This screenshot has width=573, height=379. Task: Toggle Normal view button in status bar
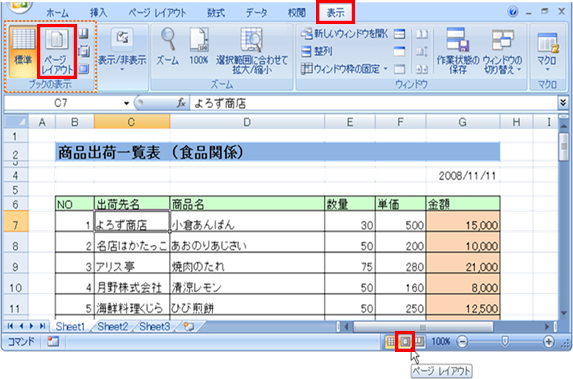click(x=391, y=342)
